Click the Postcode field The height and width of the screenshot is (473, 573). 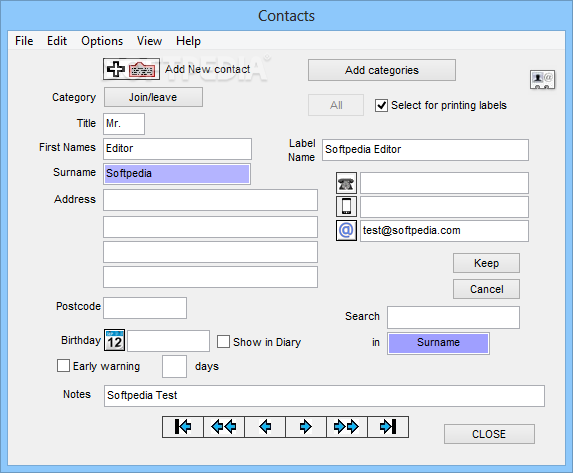pos(145,308)
